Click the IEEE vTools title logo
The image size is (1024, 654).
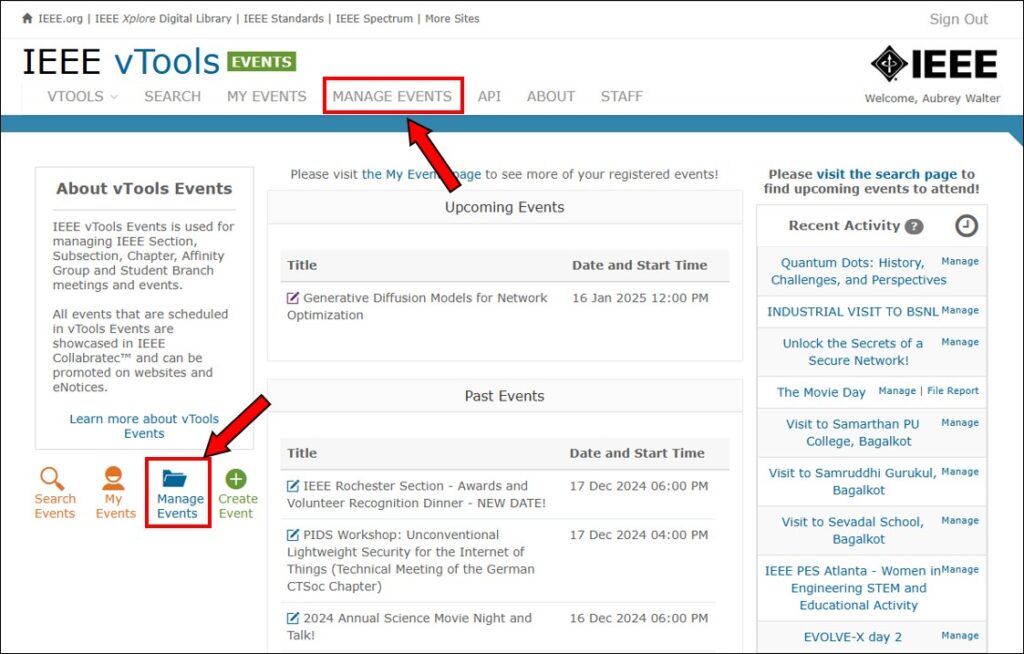pos(121,62)
